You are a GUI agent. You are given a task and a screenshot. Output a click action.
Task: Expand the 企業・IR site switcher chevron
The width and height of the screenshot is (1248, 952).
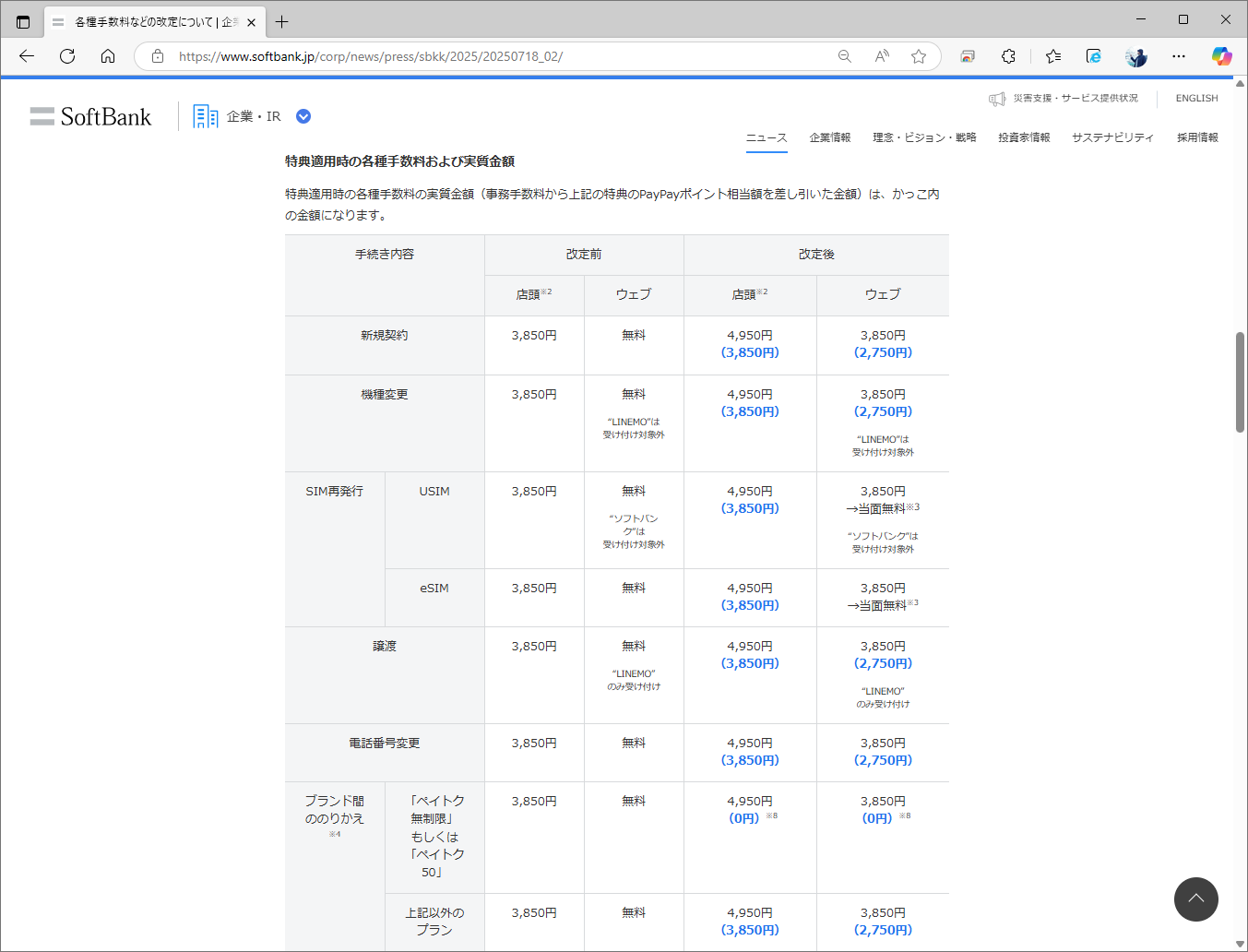tap(303, 116)
